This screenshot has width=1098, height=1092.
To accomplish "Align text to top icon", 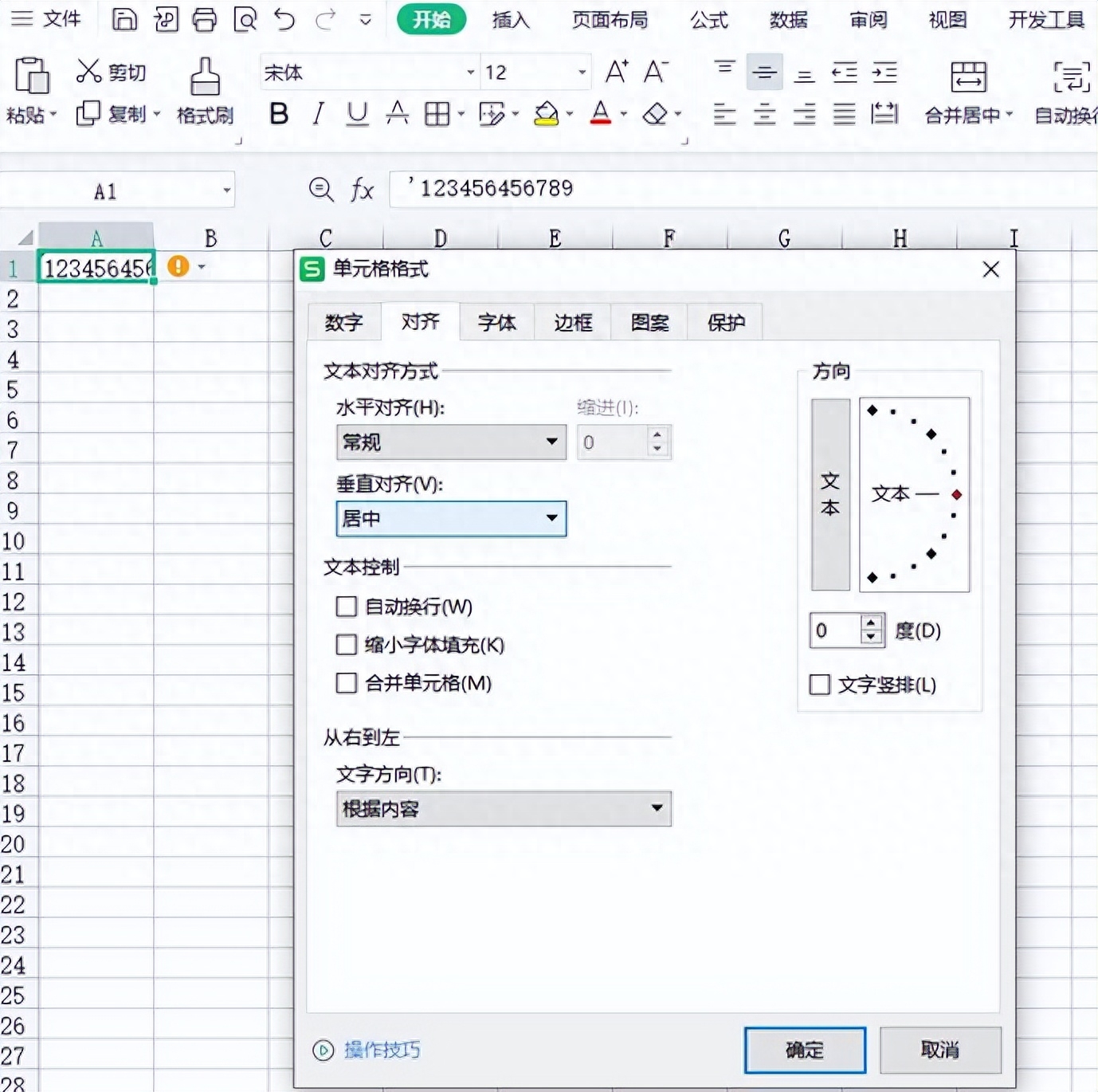I will [724, 69].
